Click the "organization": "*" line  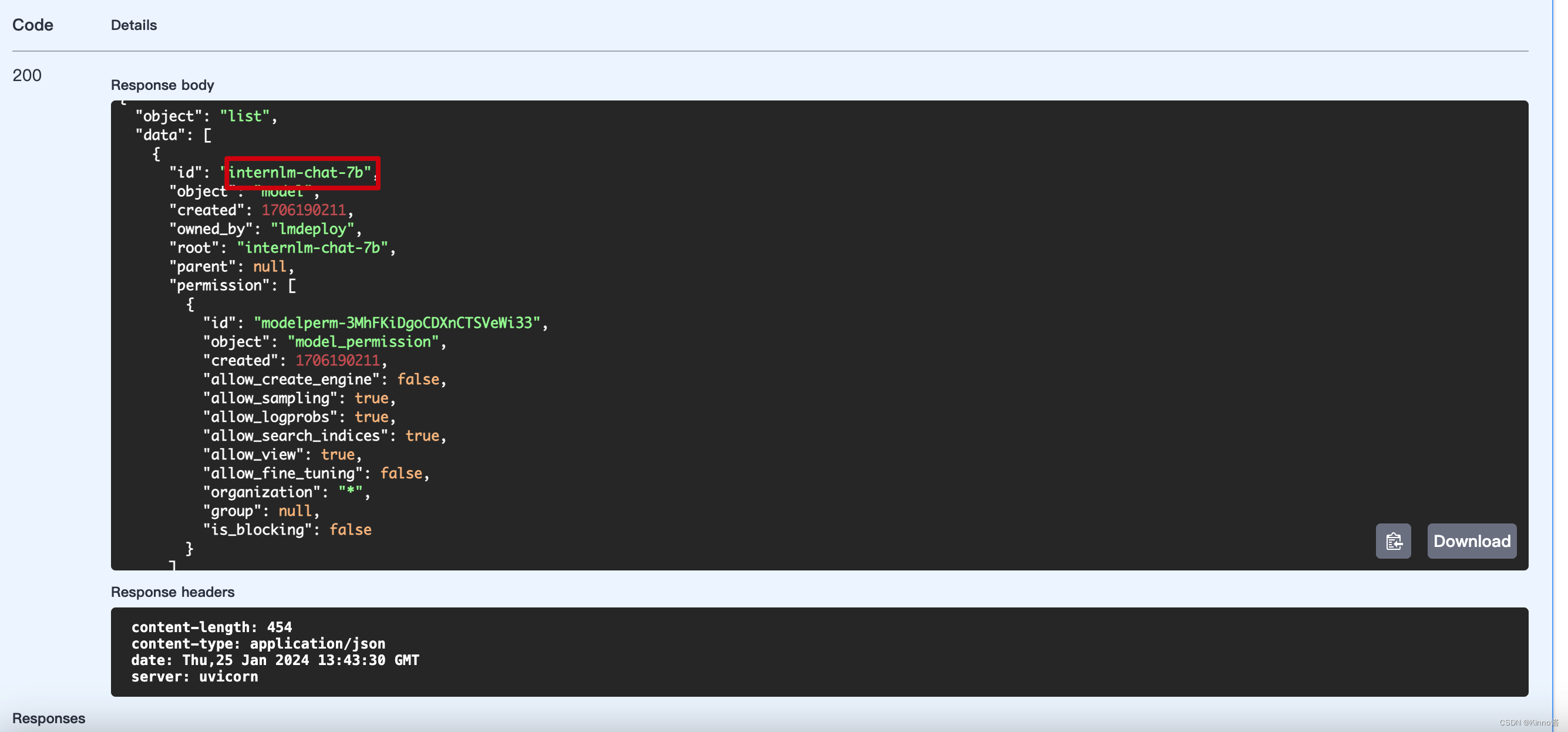click(287, 492)
